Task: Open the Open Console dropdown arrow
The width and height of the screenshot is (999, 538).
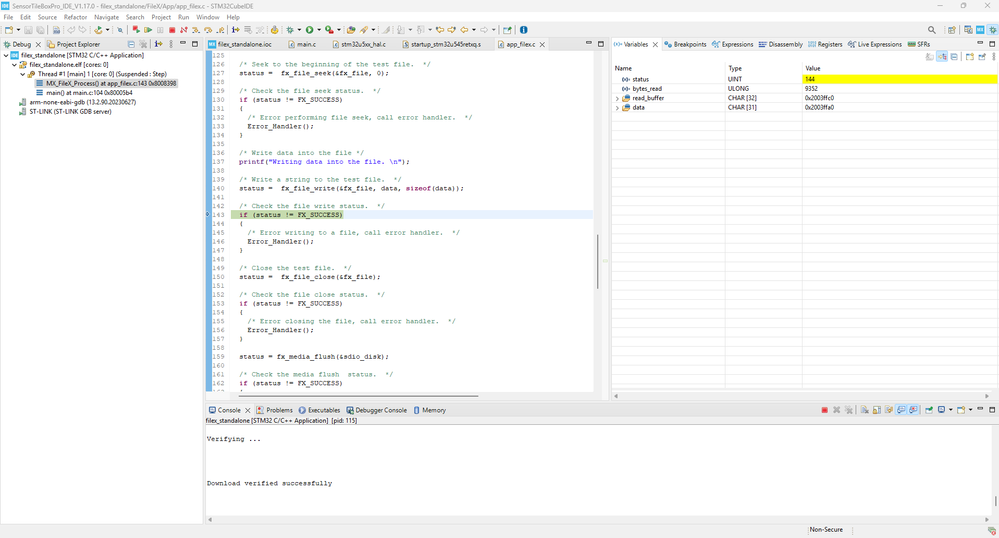Action: click(970, 410)
